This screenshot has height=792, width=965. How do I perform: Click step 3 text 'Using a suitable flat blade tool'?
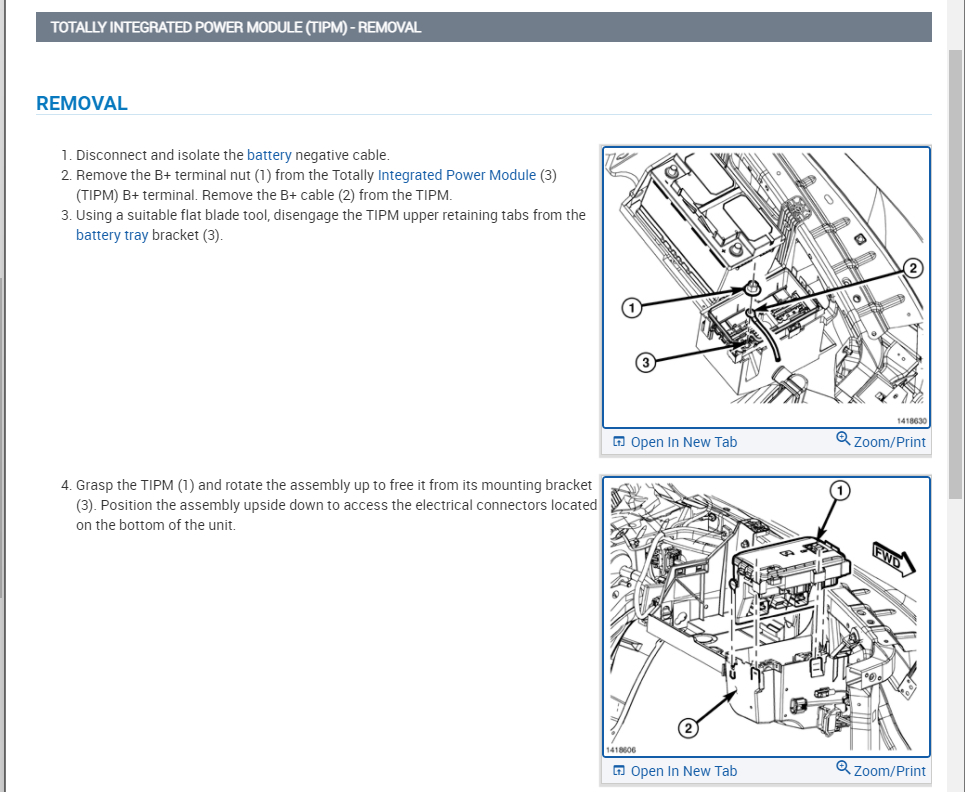coord(173,215)
